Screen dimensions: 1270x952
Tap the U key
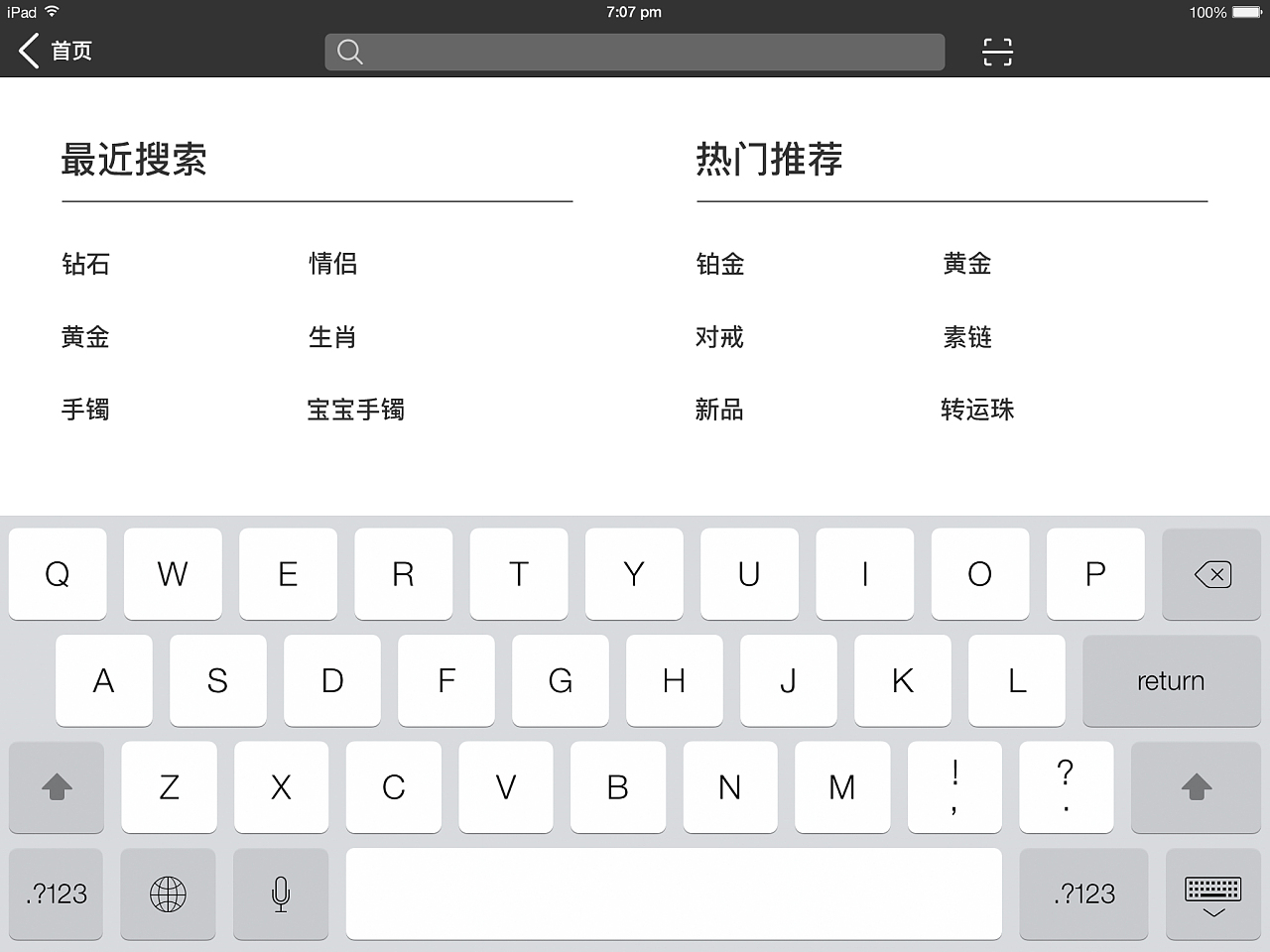[x=749, y=574]
